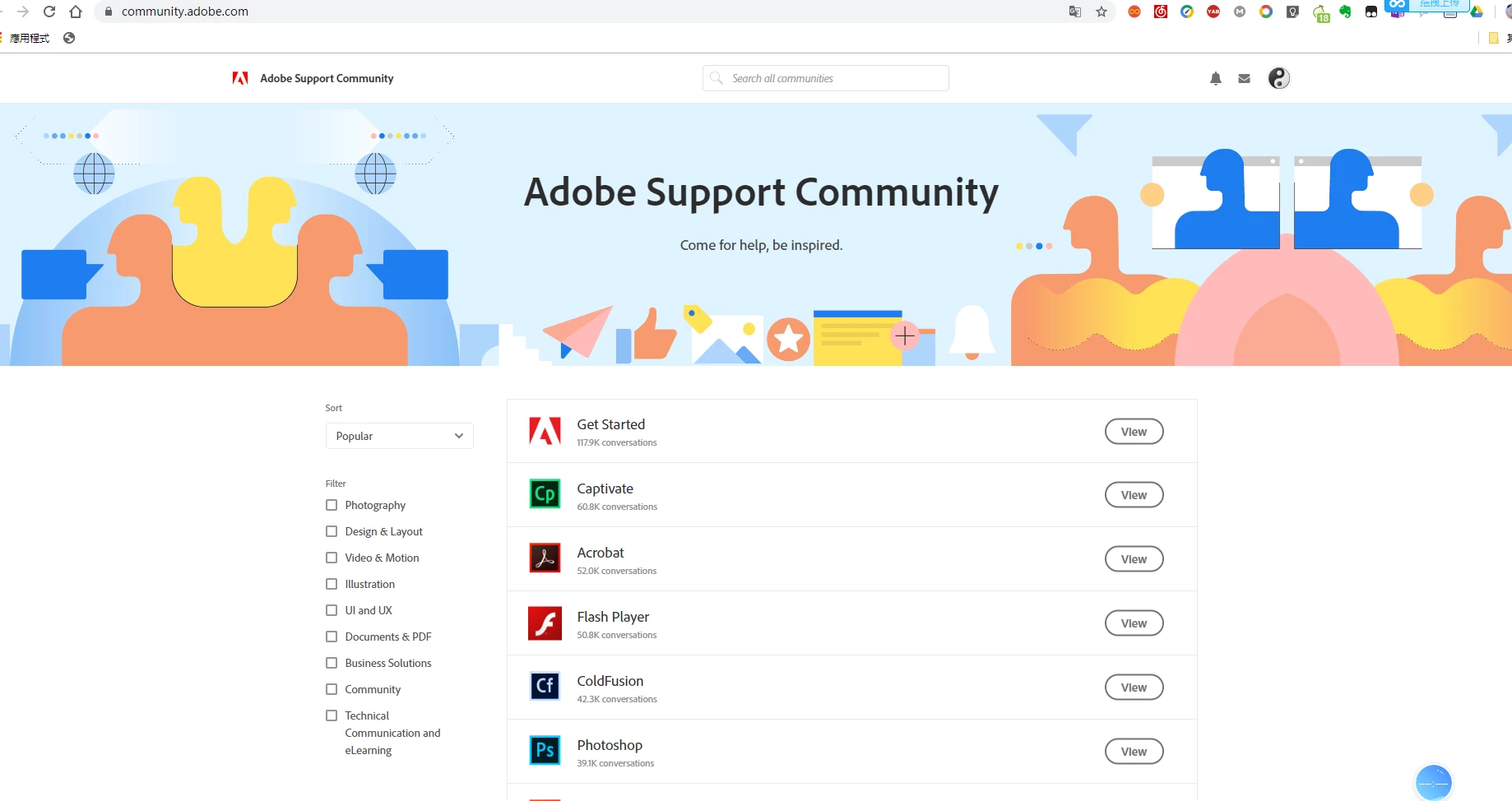Open the Photoshop title link

pos(610,745)
